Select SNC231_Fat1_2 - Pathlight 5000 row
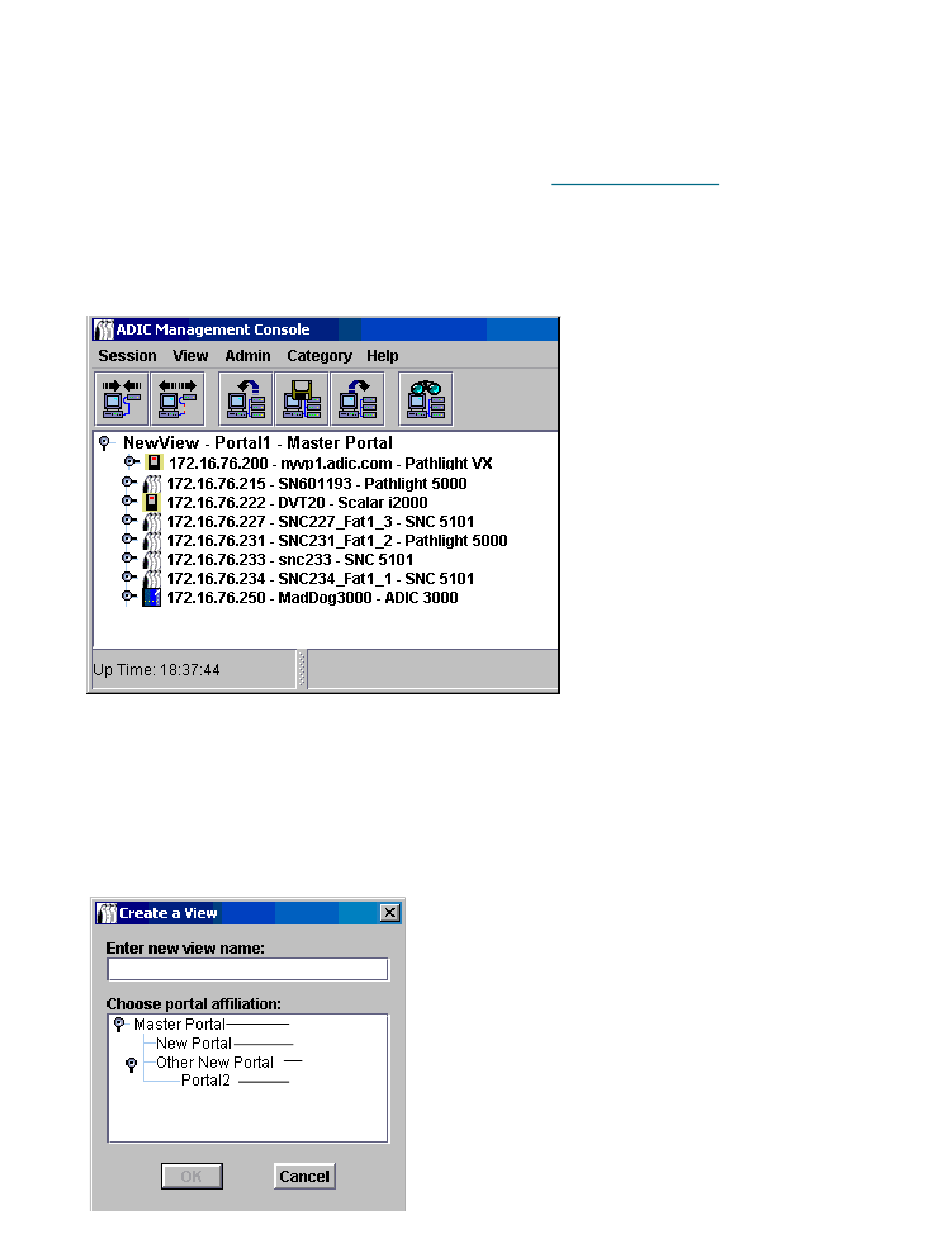This screenshot has height=1254, width=950. pyautogui.click(x=337, y=541)
